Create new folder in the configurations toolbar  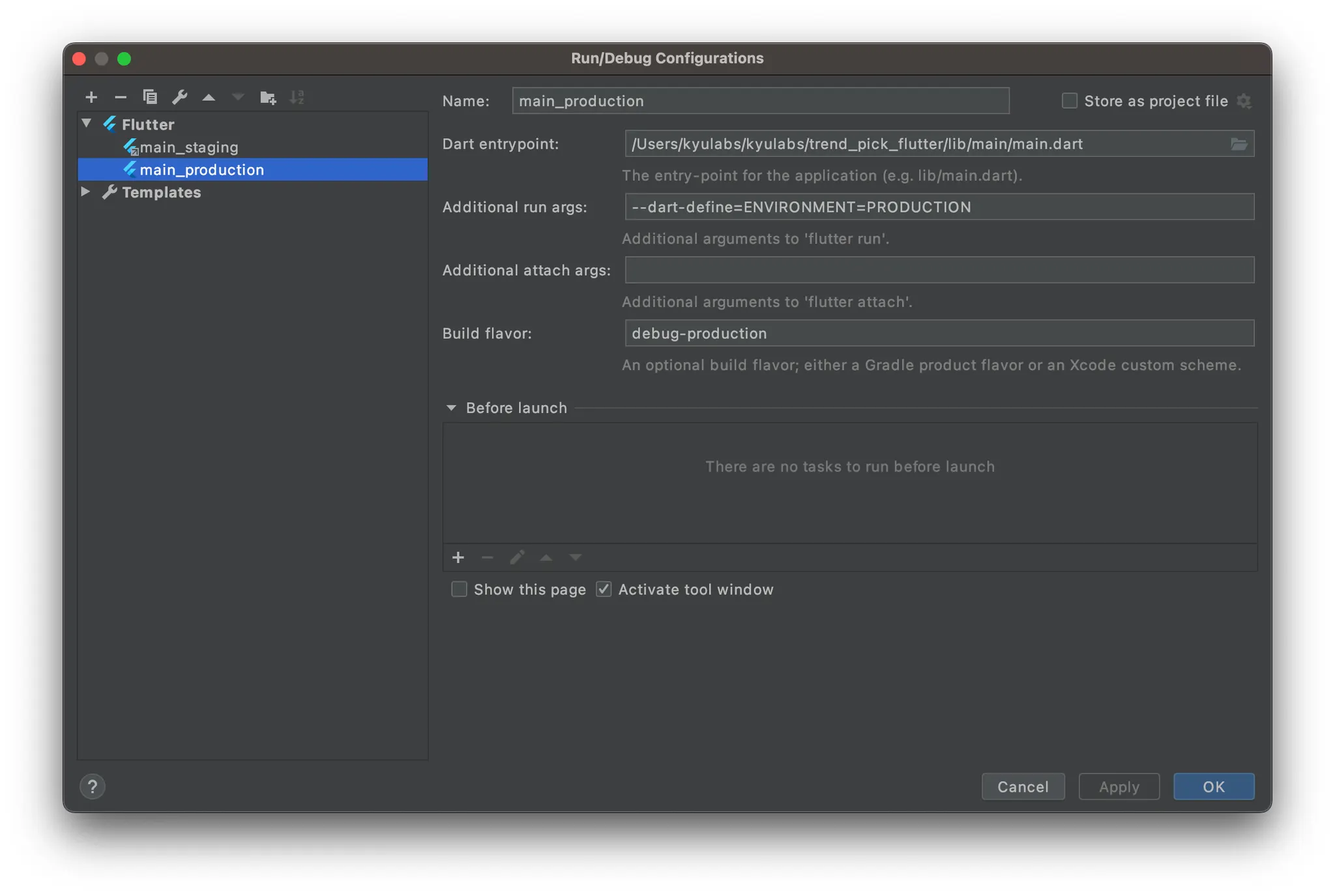267,97
